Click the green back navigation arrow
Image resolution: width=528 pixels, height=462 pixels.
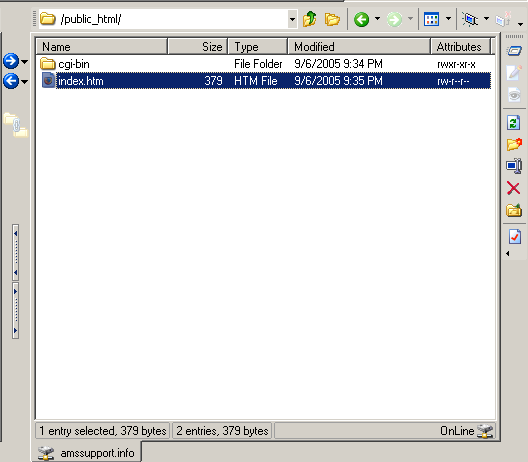pyautogui.click(x=361, y=19)
